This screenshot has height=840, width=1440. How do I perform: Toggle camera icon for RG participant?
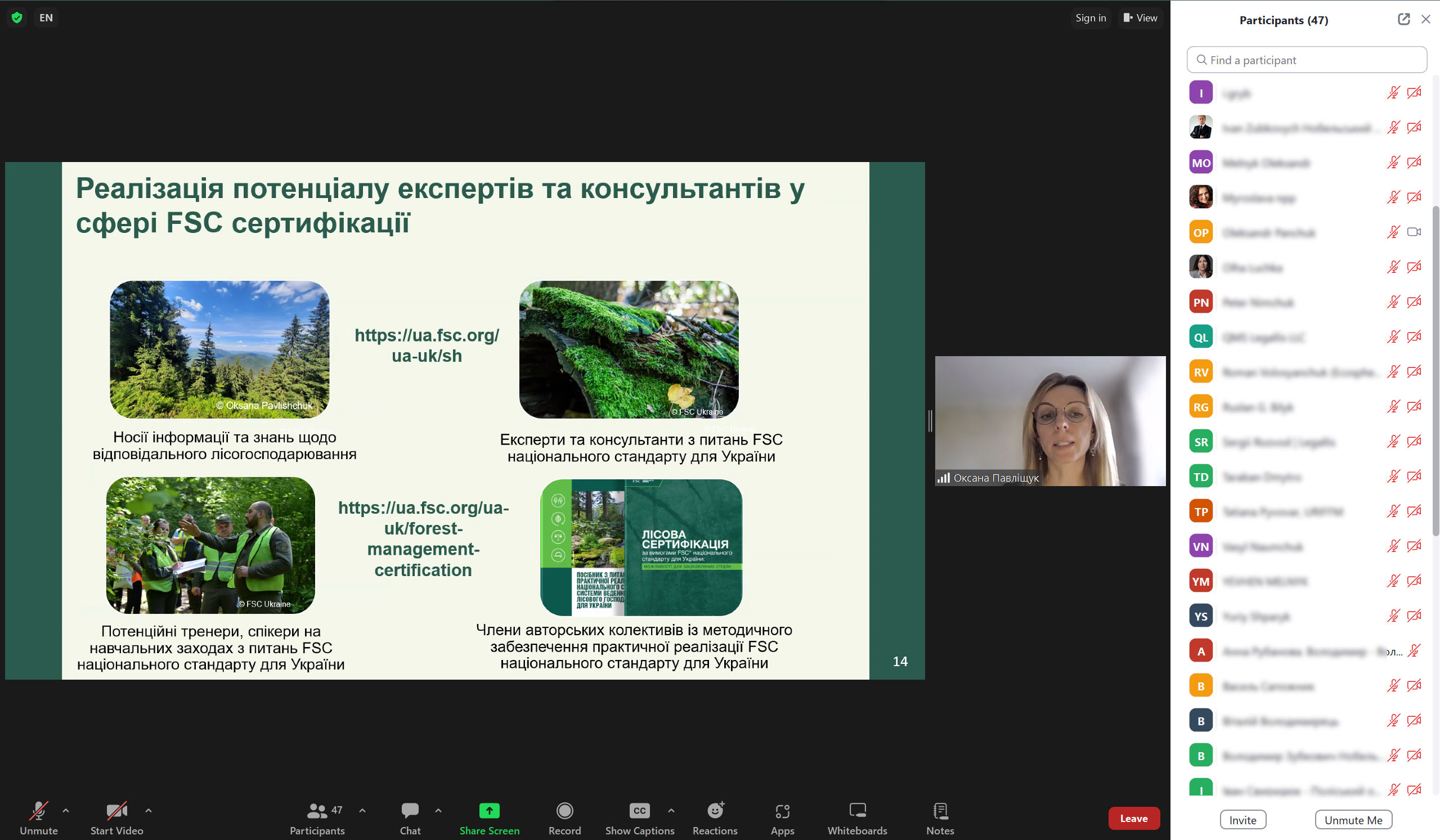(1414, 406)
